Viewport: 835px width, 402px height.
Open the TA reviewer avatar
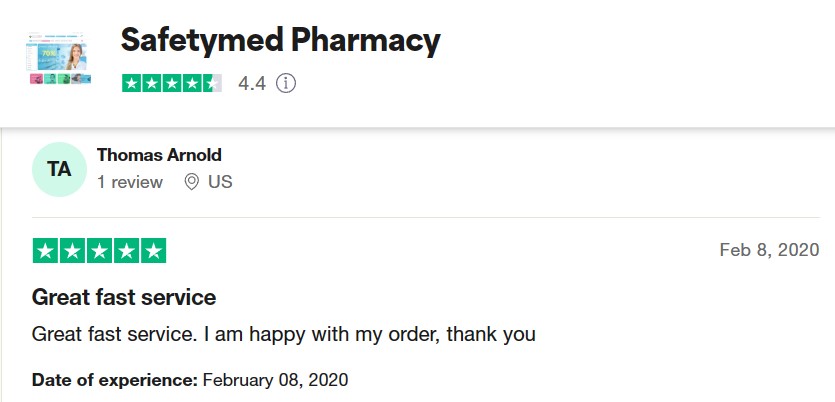(x=59, y=169)
